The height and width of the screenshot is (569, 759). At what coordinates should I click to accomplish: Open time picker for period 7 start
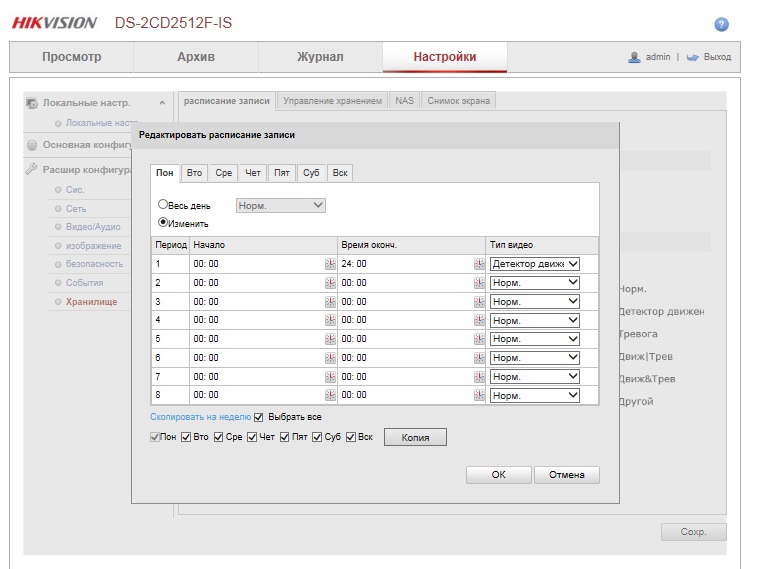point(330,377)
